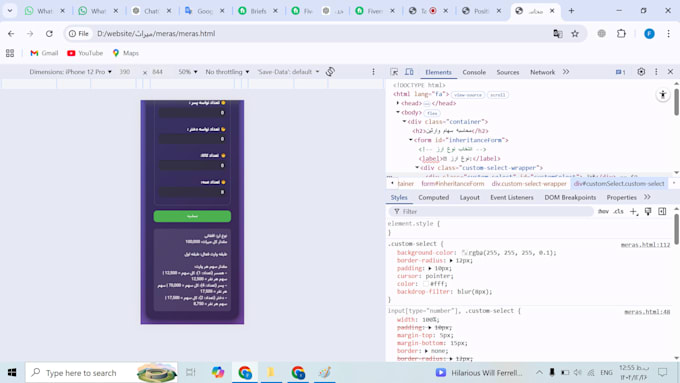Viewport: 680px width, 383px height.
Task: Open the Chrome profile avatar
Action: [649, 33]
